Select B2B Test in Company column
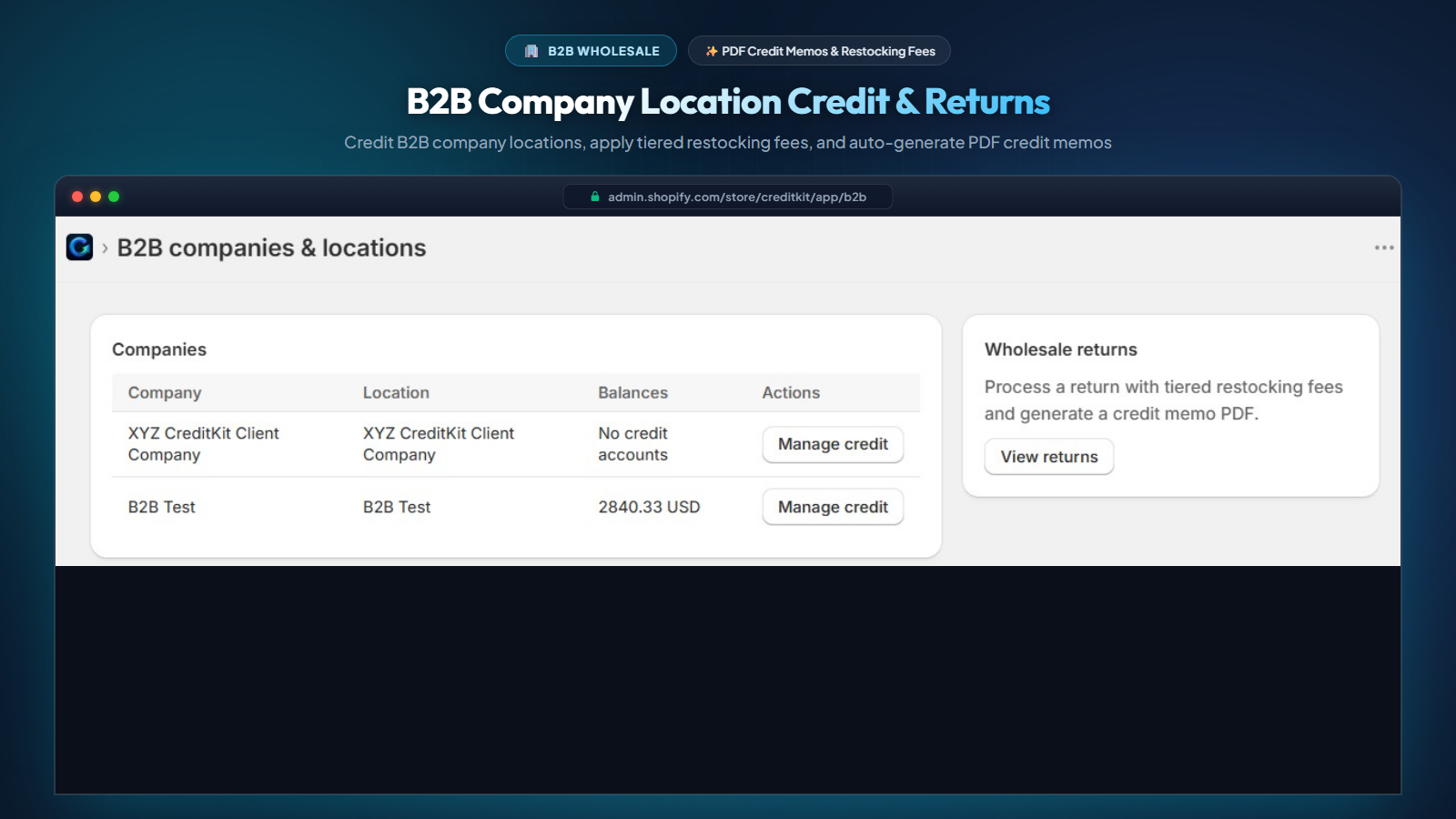This screenshot has width=1456, height=819. tap(161, 507)
